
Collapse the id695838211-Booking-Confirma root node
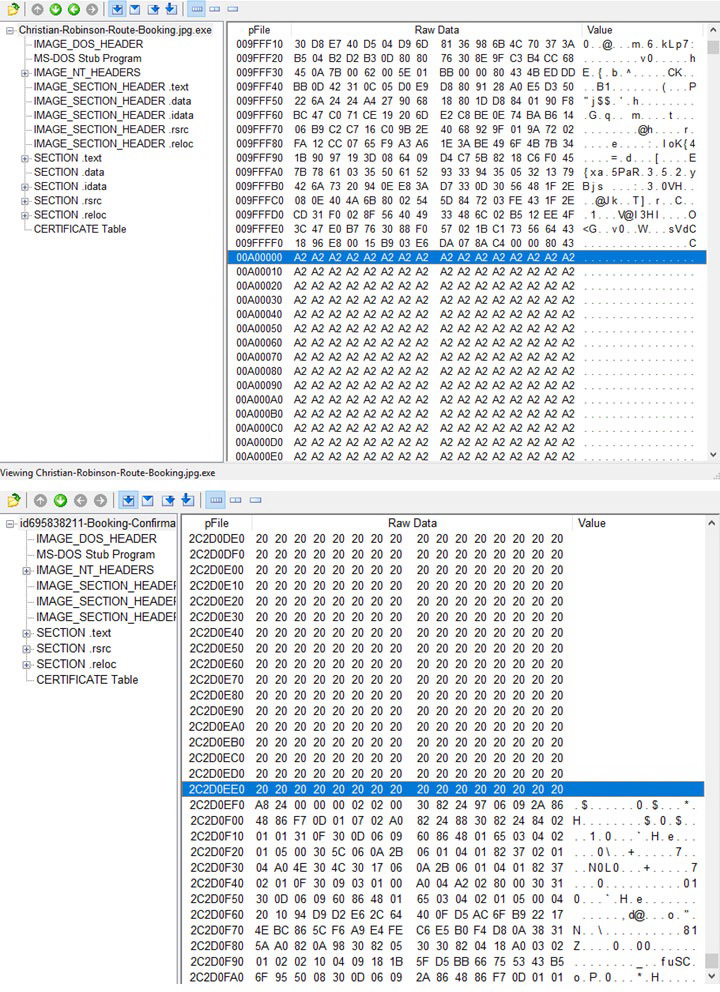pyautogui.click(x=10, y=523)
